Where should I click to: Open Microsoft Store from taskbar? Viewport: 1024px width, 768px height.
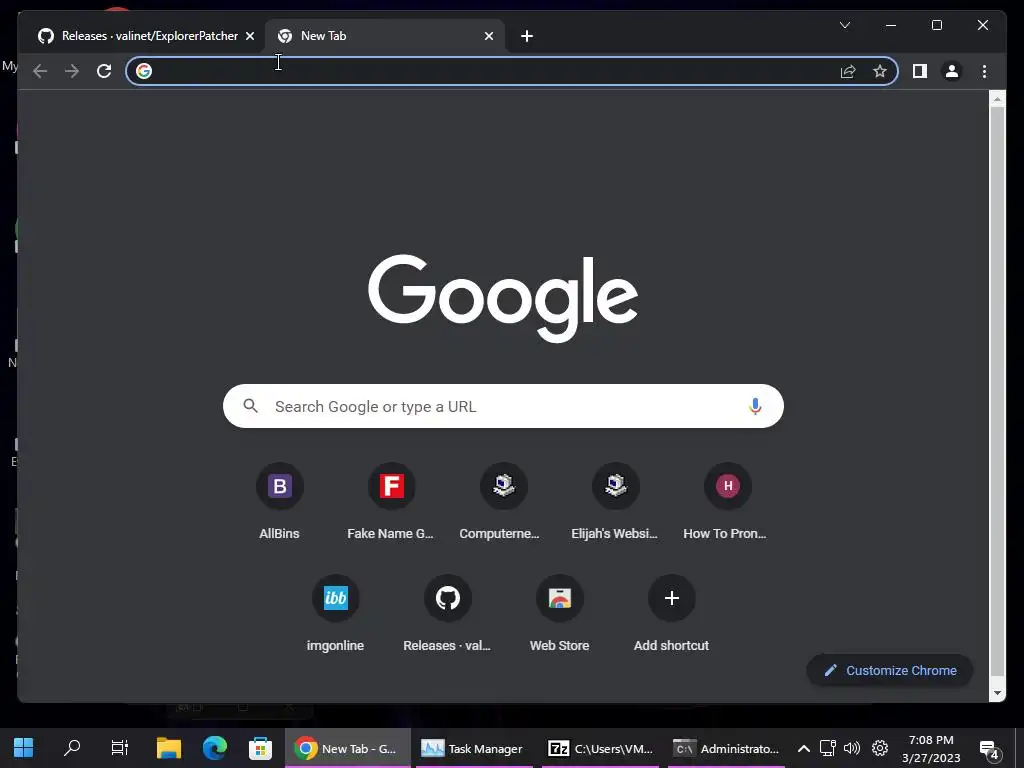(260, 748)
